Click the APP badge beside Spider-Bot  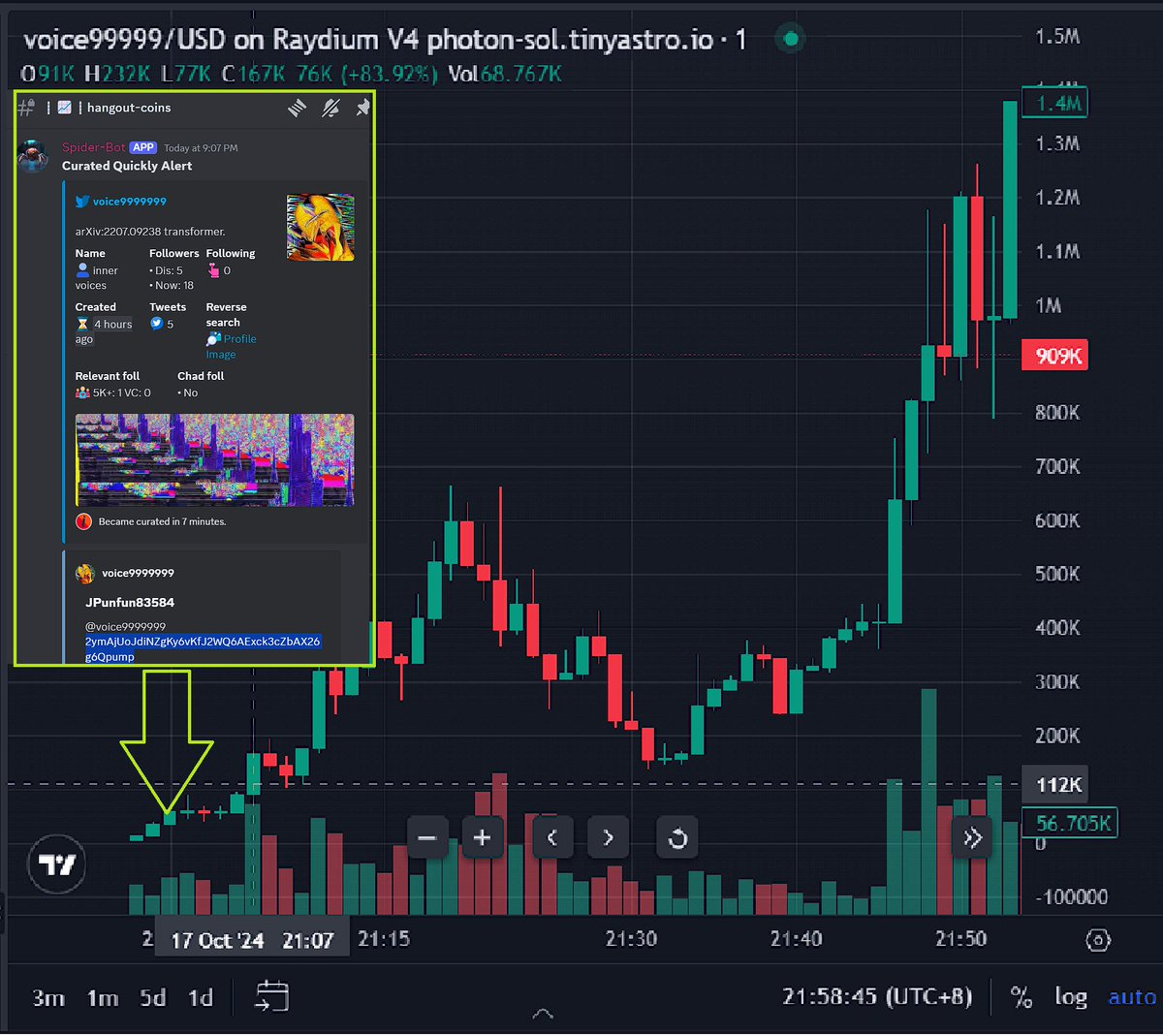click(143, 147)
